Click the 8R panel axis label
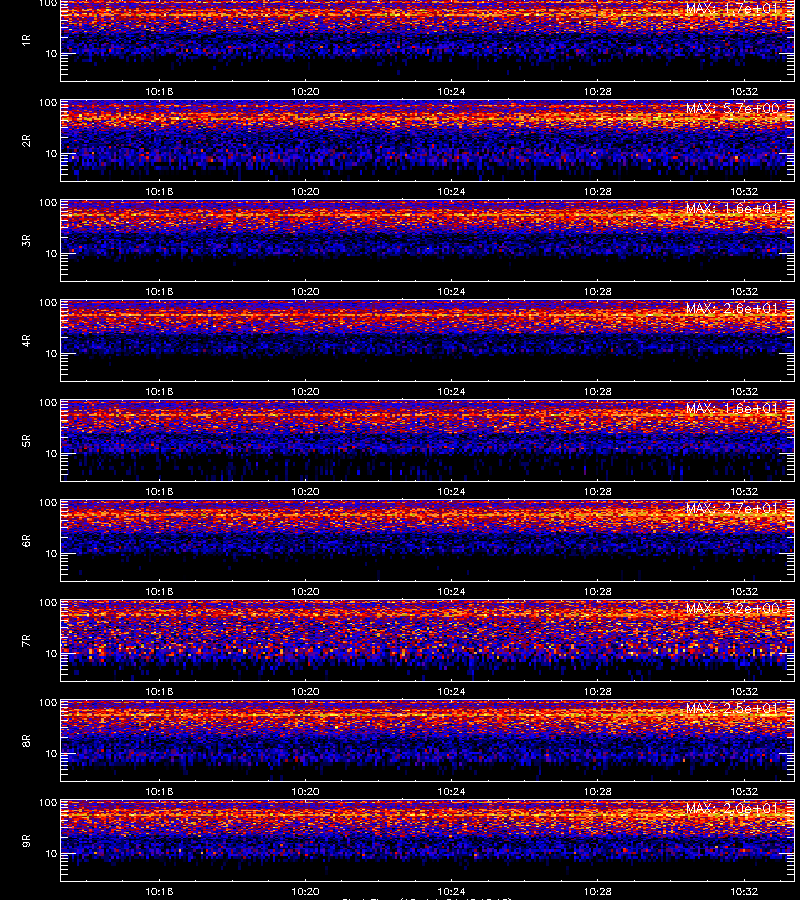Viewport: 800px width, 900px height. pyautogui.click(x=26, y=740)
